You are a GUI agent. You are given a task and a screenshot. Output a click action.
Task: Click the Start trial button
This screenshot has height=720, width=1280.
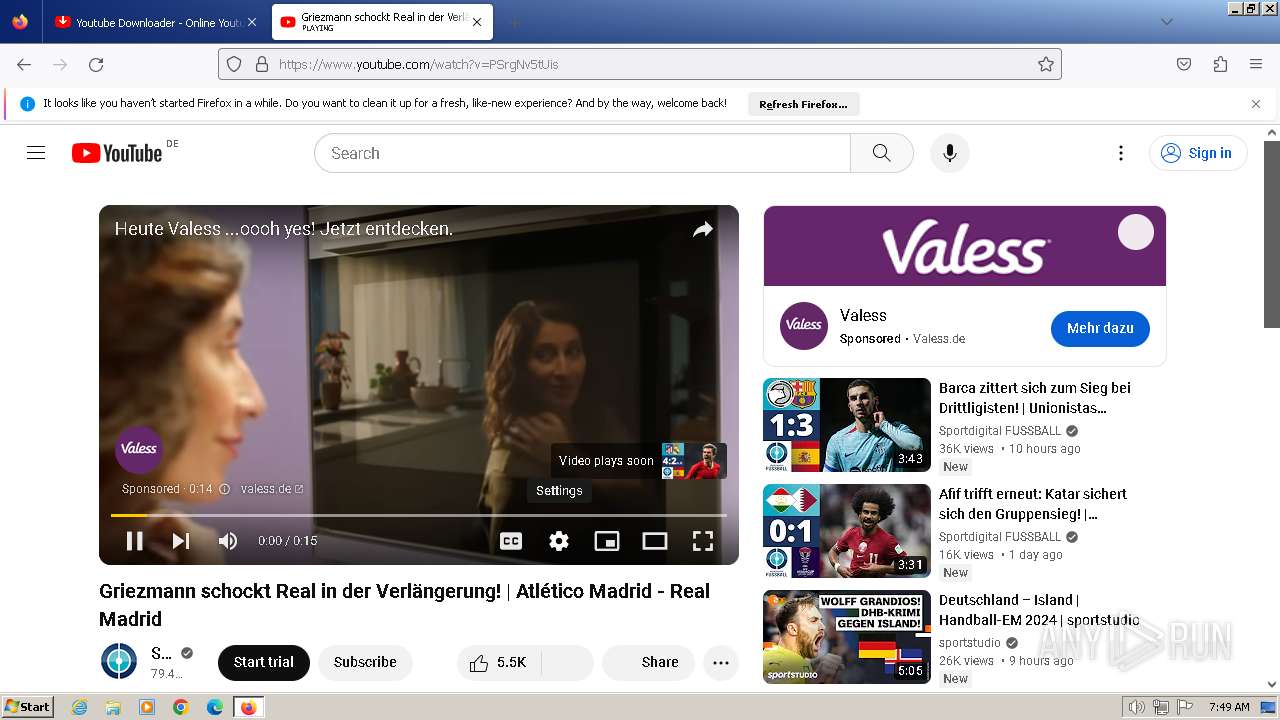click(x=264, y=662)
